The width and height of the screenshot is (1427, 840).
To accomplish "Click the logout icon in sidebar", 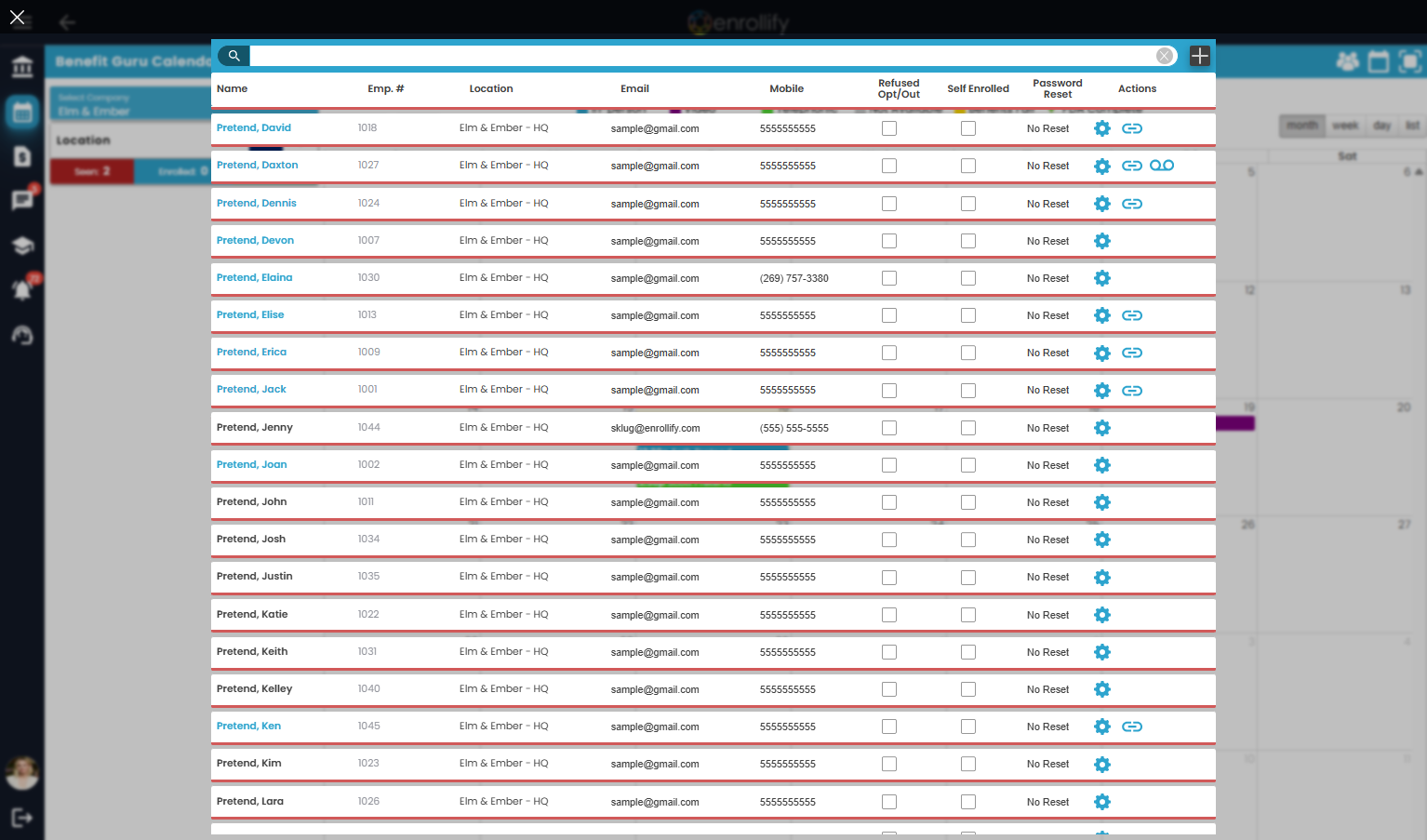I will [x=22, y=818].
